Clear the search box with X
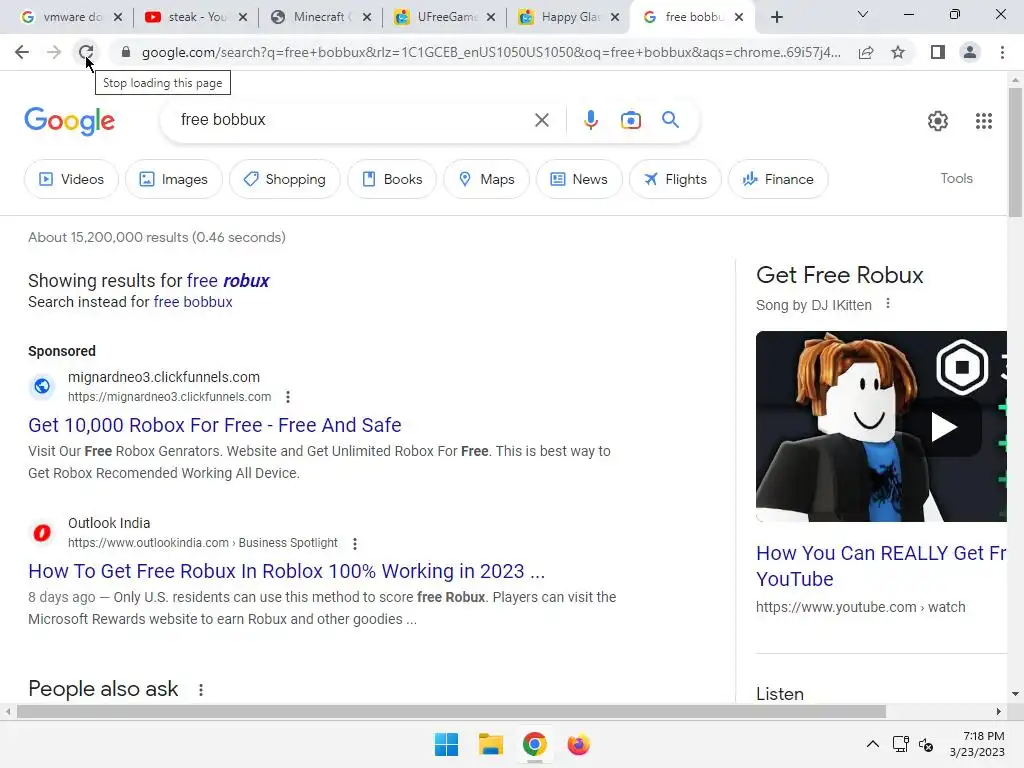This screenshot has width=1024, height=768. [541, 120]
